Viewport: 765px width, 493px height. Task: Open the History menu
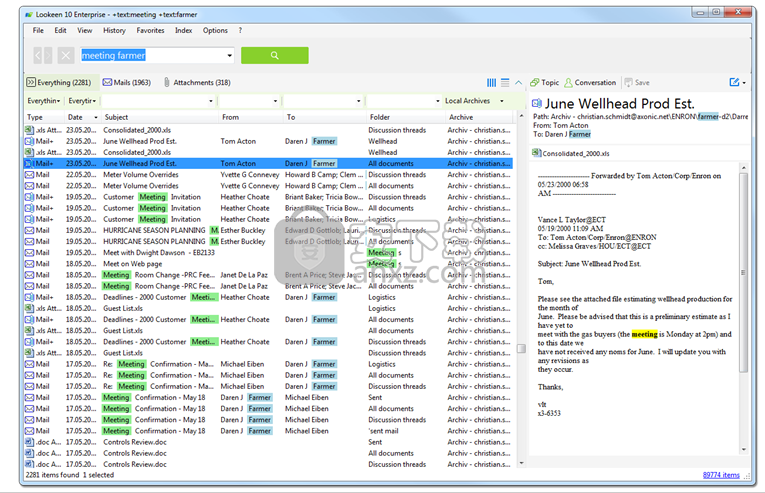point(114,30)
